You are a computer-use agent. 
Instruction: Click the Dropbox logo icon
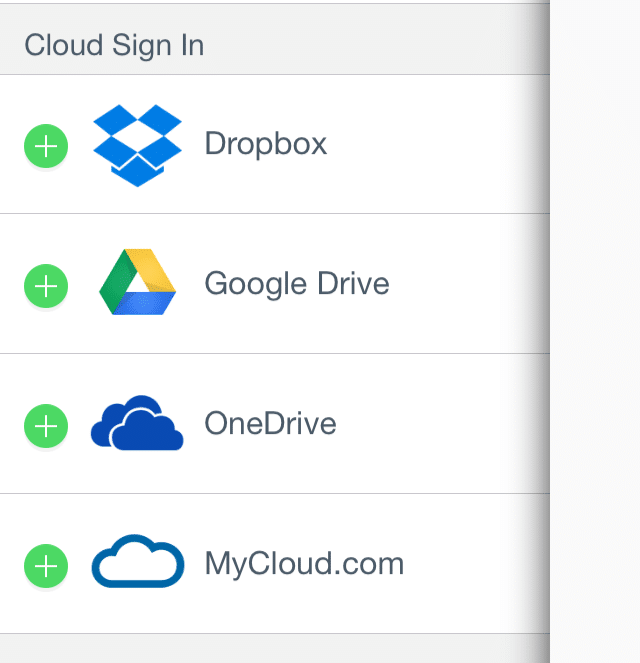tap(137, 145)
